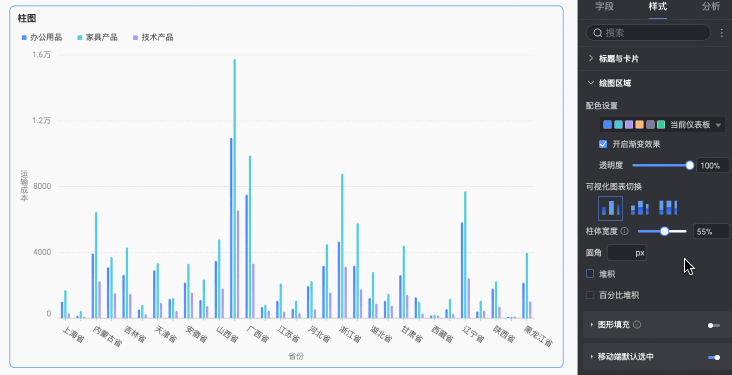
Task: Toggle the 技术产品 legend marker
Action: pyautogui.click(x=135, y=37)
